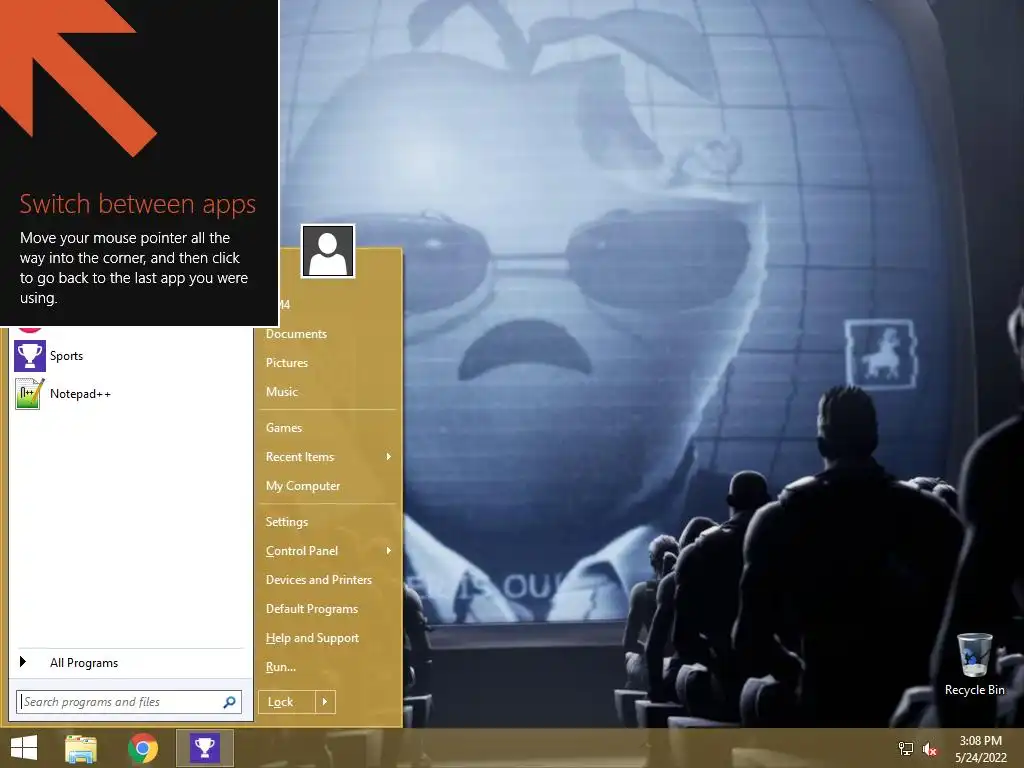Click the search magnifier icon
1024x768 pixels.
point(229,702)
